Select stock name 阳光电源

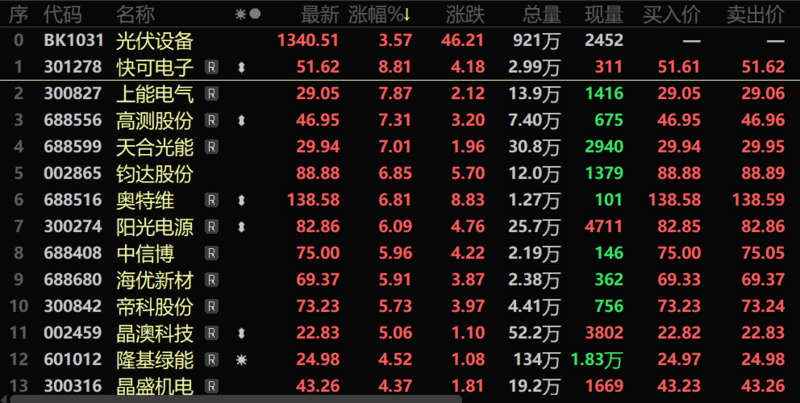pos(155,226)
